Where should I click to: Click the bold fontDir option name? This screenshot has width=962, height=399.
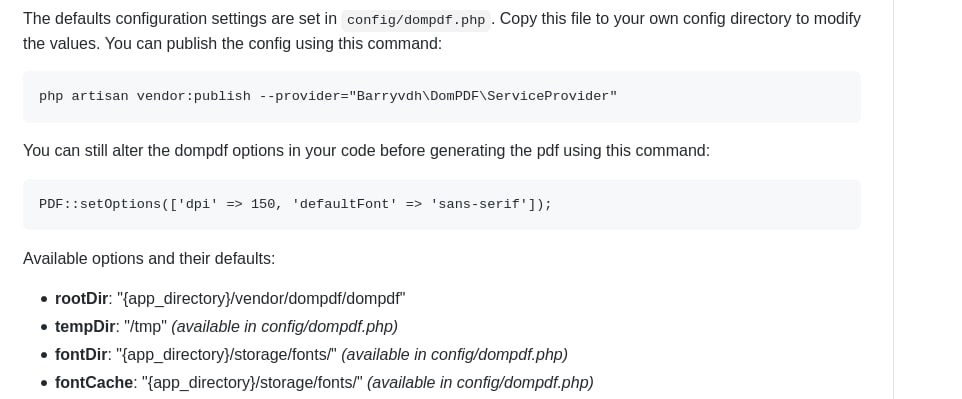(x=82, y=355)
